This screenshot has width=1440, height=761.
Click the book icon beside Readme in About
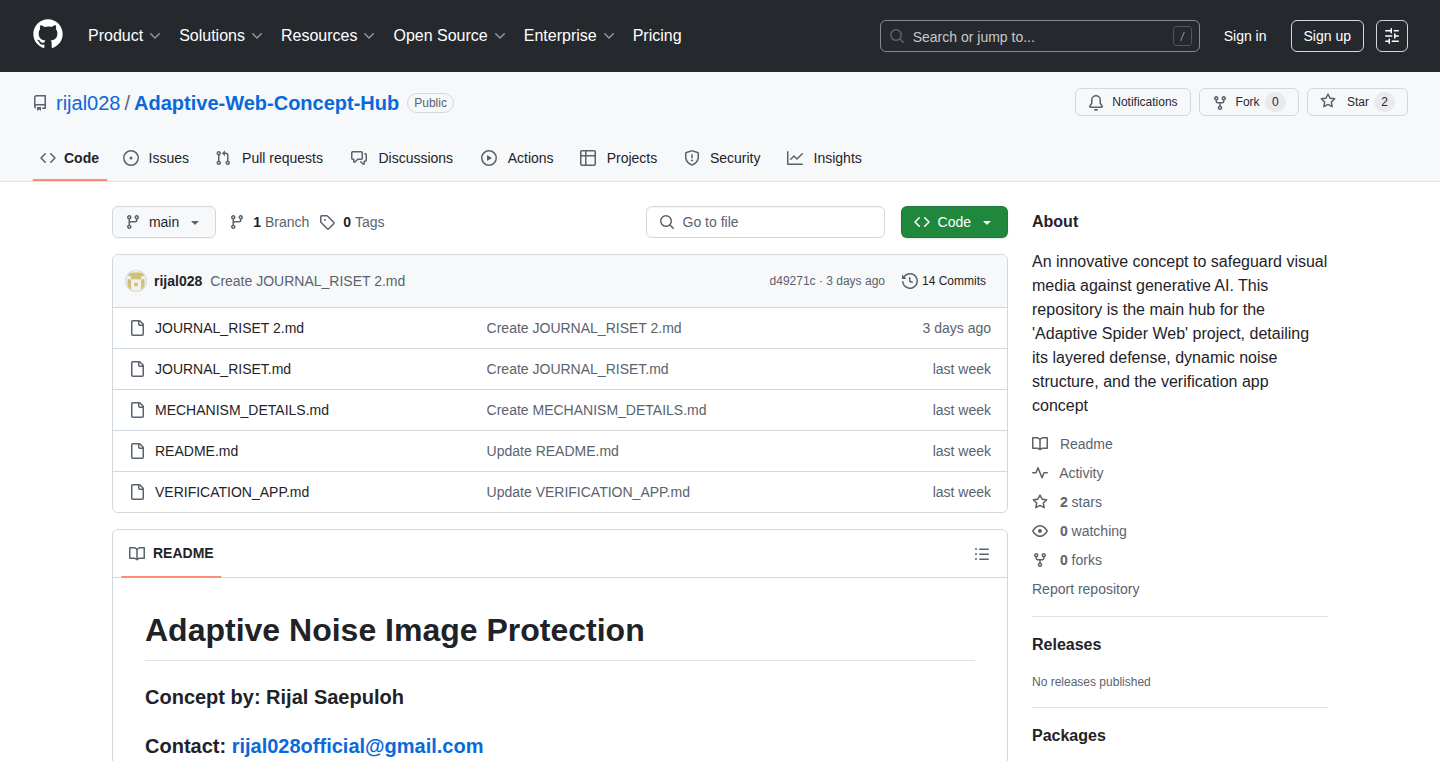[1040, 444]
